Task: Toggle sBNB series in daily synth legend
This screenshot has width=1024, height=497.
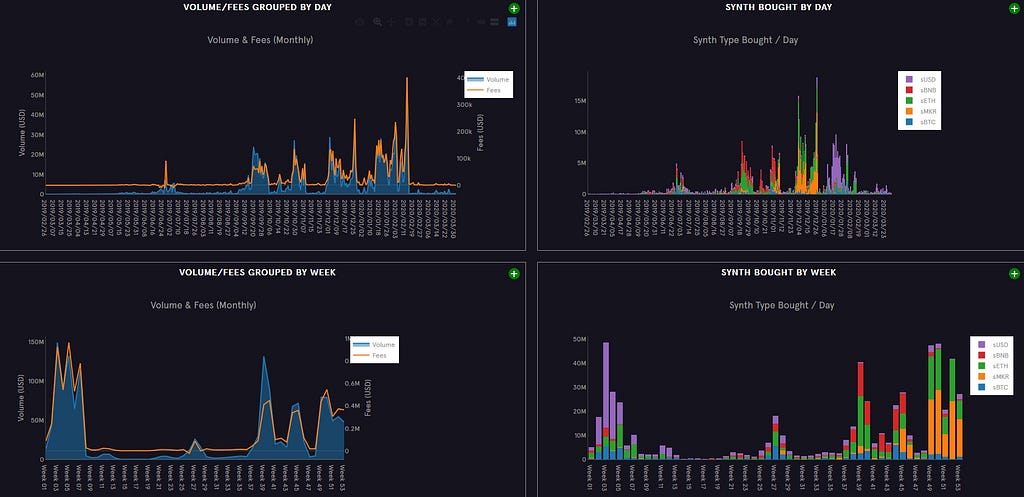Action: point(920,90)
